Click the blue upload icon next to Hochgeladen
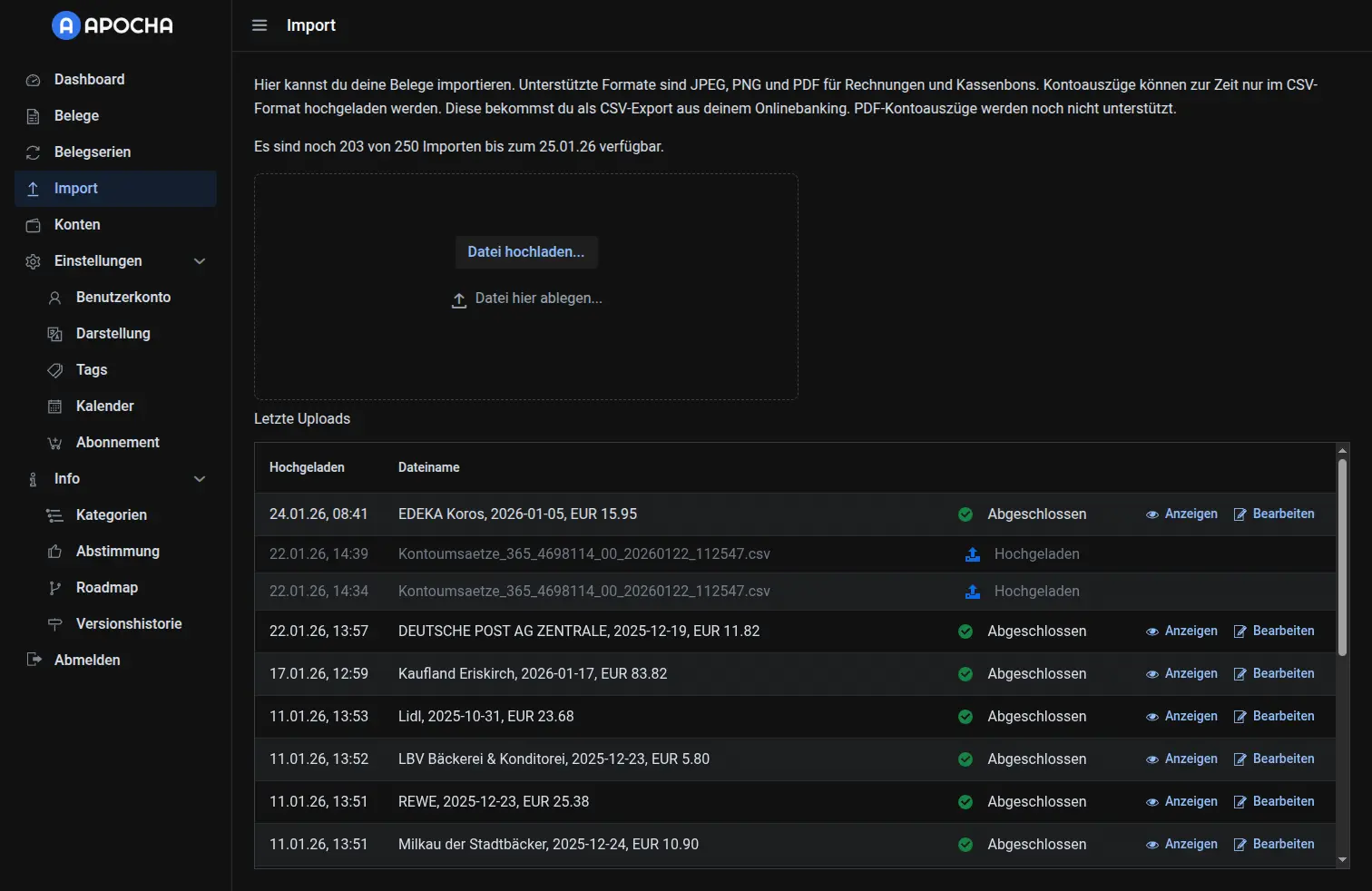 click(x=972, y=554)
